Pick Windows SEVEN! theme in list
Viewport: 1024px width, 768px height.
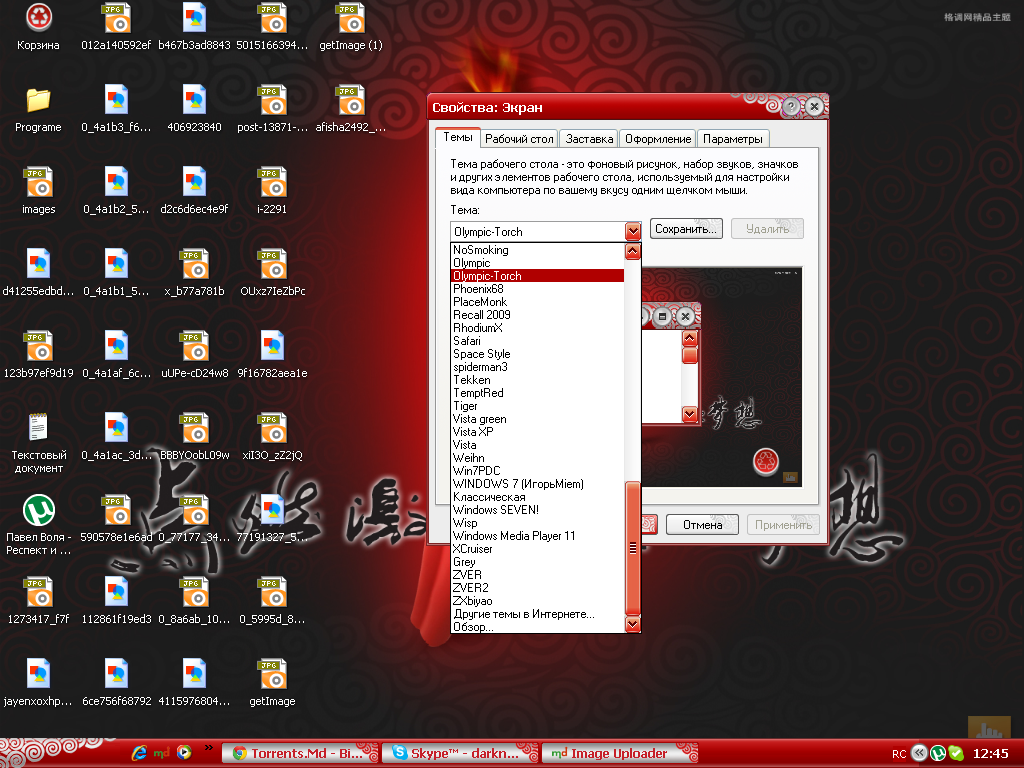coord(495,510)
